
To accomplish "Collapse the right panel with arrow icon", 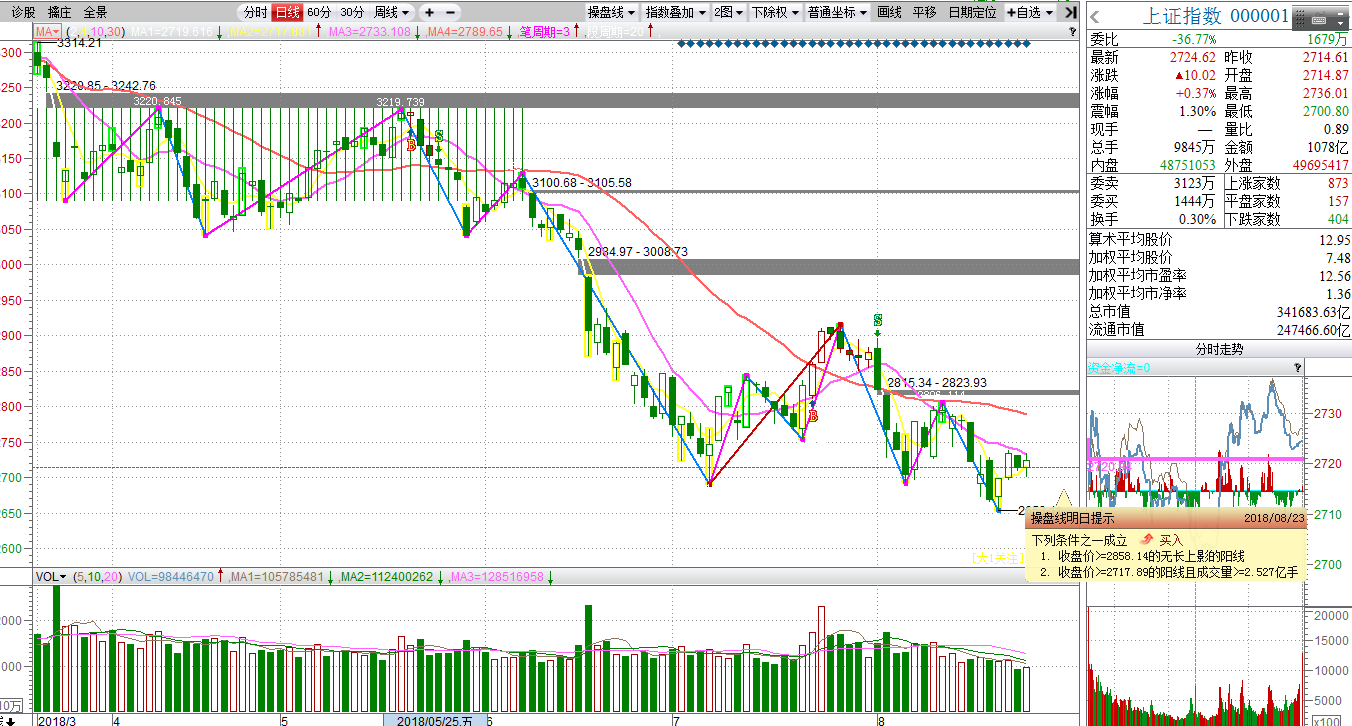I will 1071,13.
